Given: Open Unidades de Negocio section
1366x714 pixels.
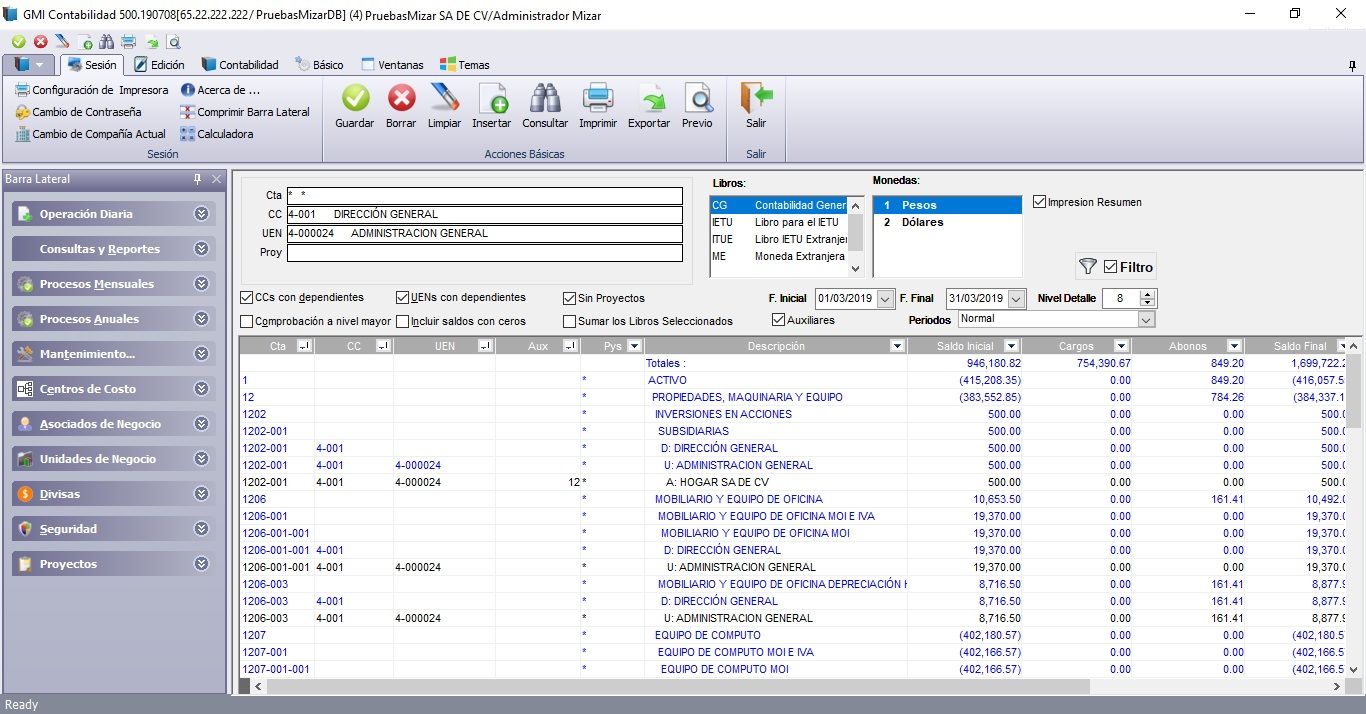Looking at the screenshot, I should point(113,459).
